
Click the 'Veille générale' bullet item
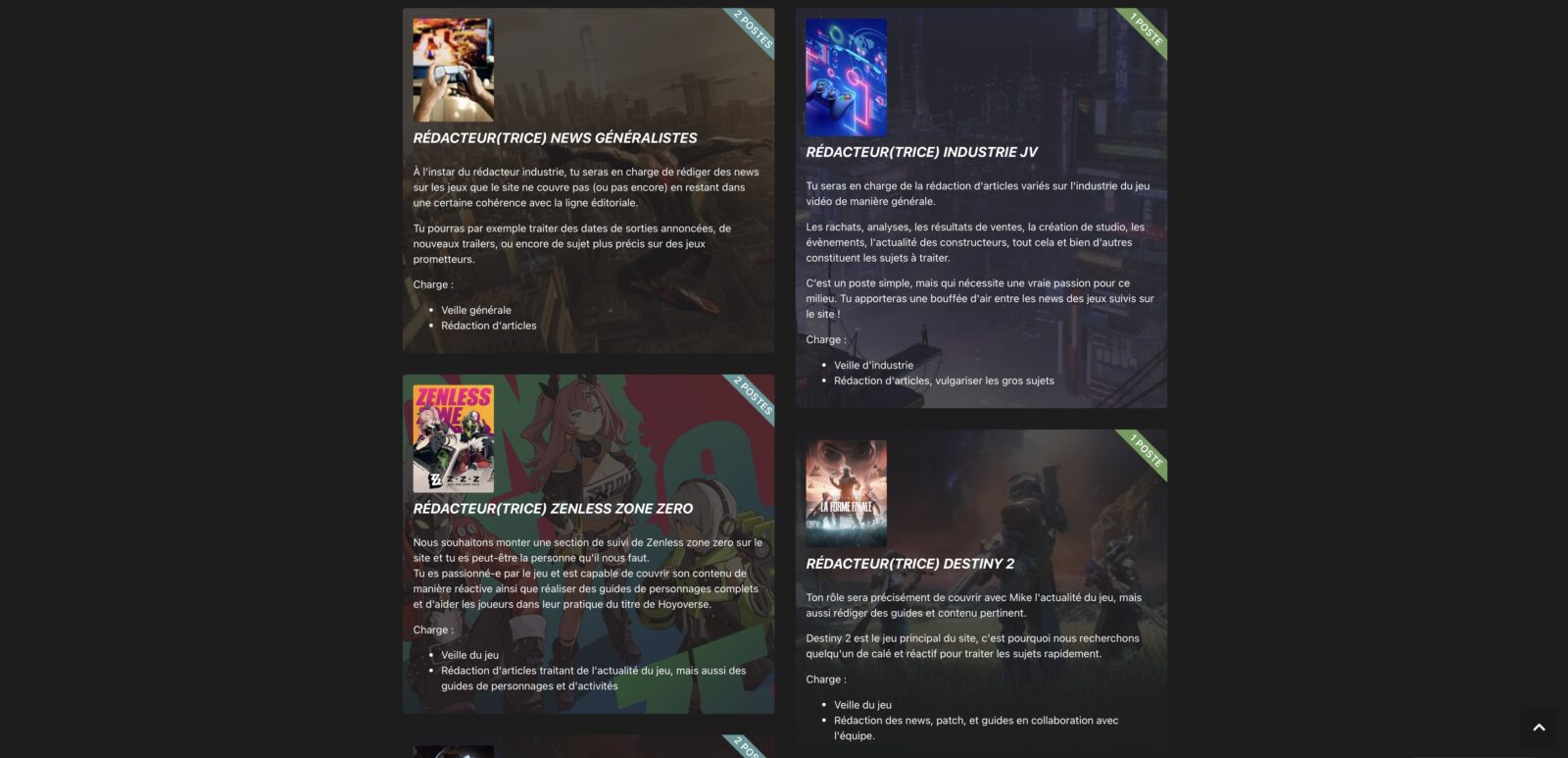476,310
